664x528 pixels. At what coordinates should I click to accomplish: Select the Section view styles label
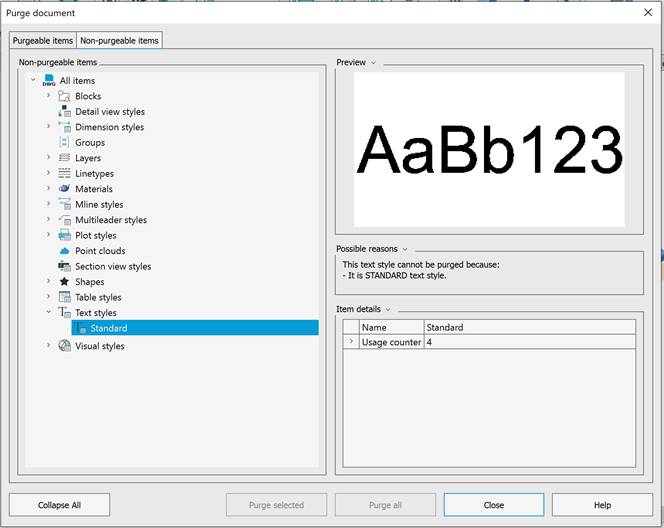(x=113, y=266)
